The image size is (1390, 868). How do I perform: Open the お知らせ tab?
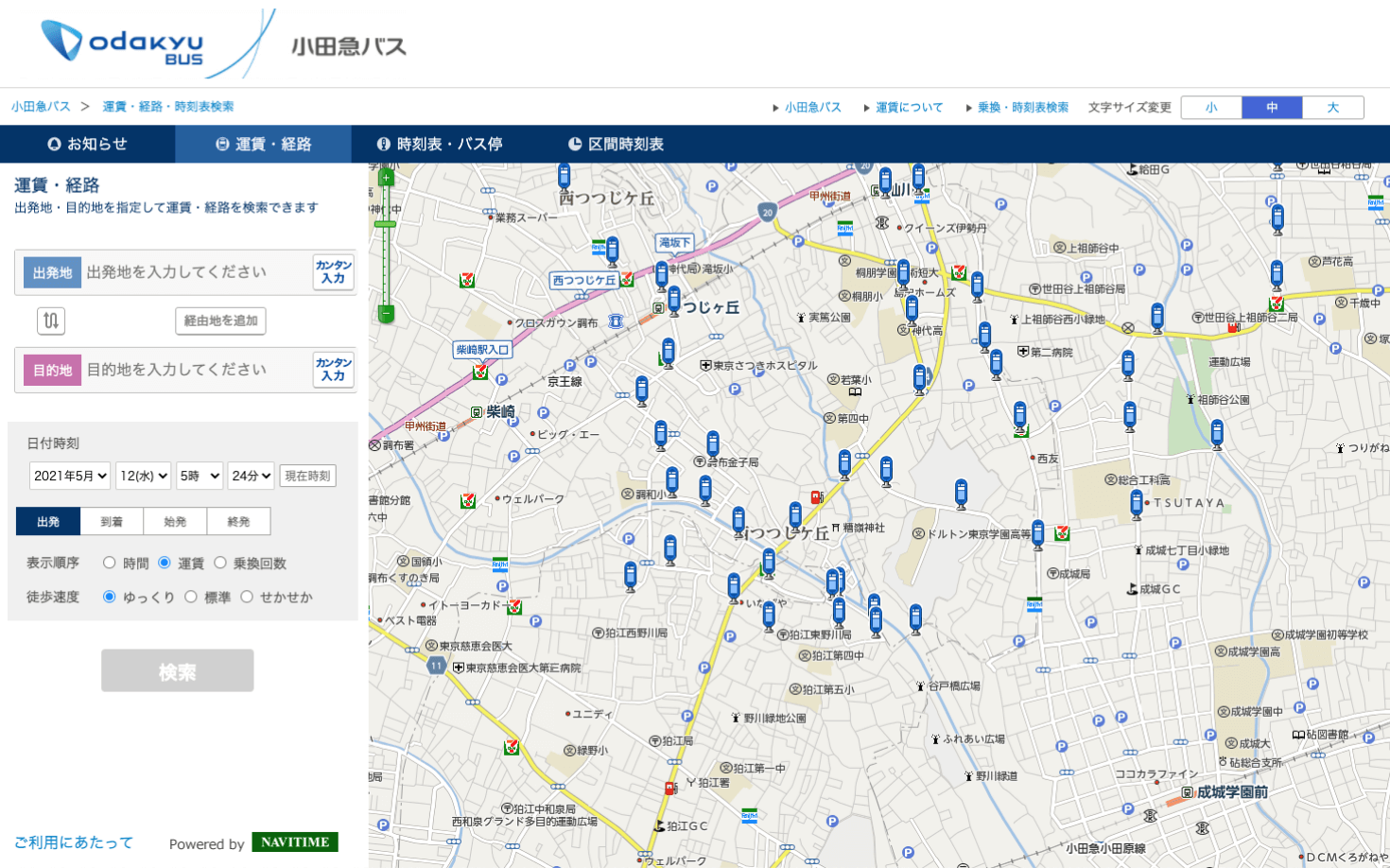(x=88, y=144)
